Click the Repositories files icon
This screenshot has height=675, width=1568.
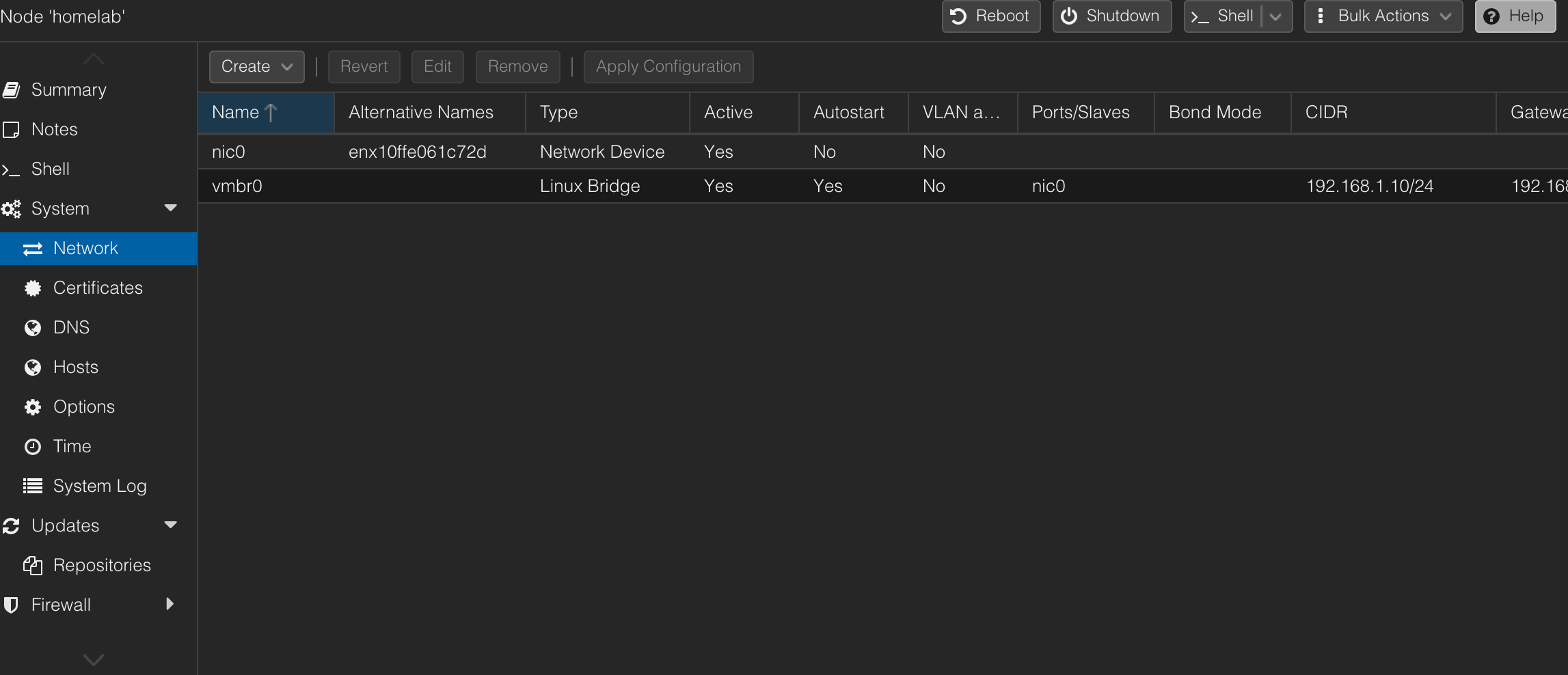click(x=33, y=565)
